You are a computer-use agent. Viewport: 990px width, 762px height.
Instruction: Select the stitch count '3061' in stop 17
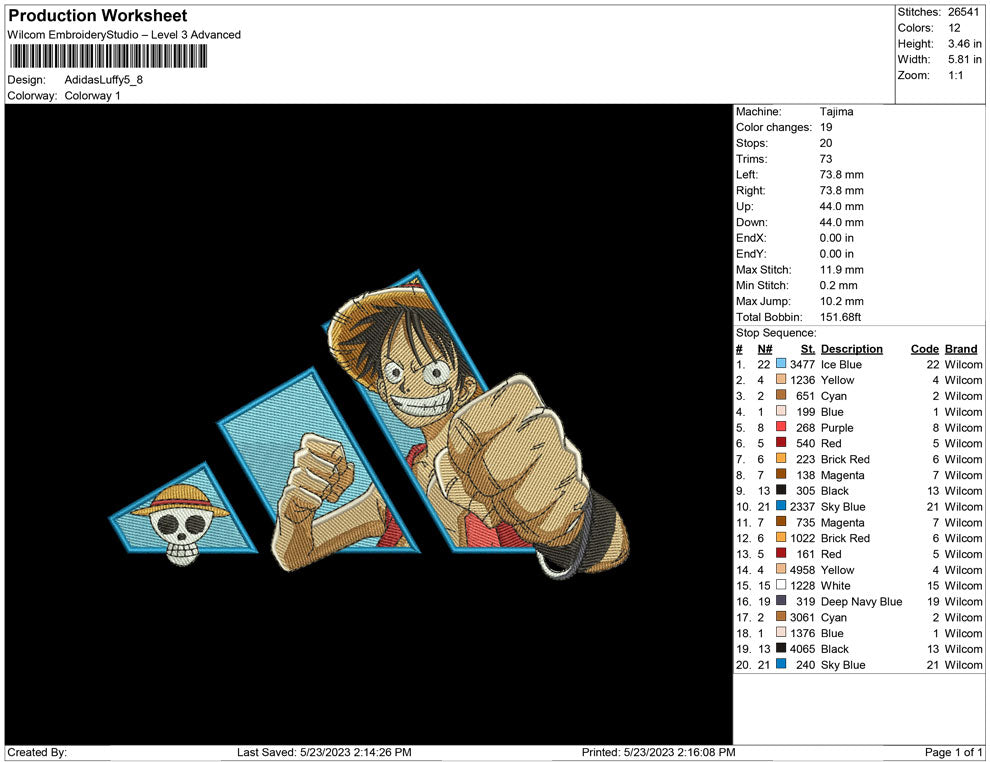802,617
